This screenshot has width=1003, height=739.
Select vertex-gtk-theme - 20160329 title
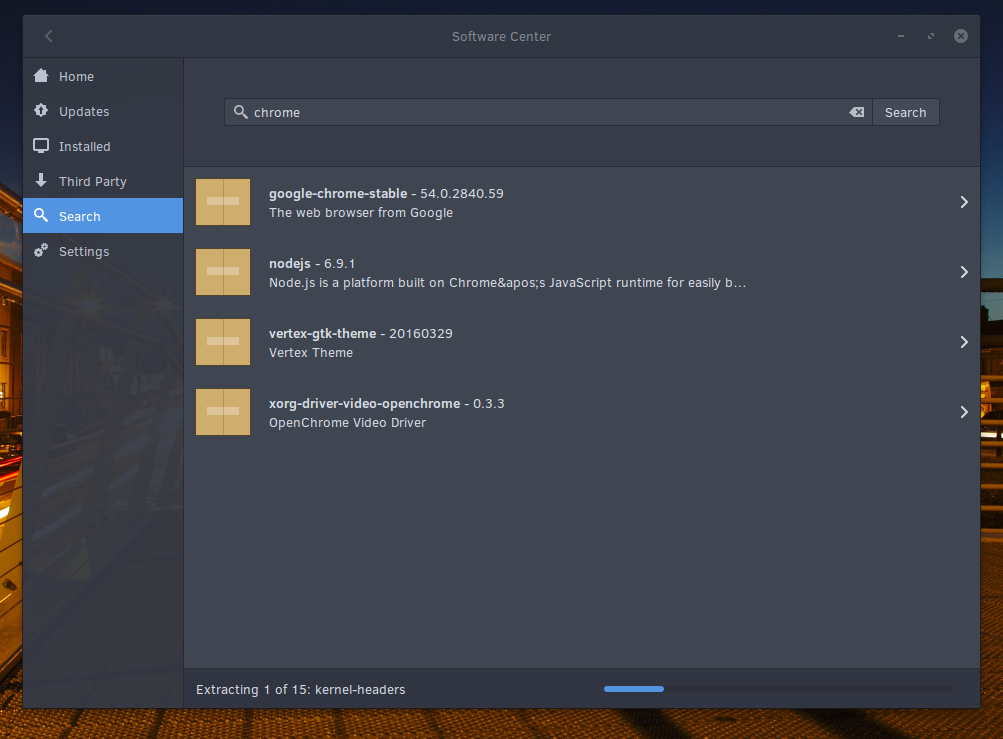(x=361, y=333)
